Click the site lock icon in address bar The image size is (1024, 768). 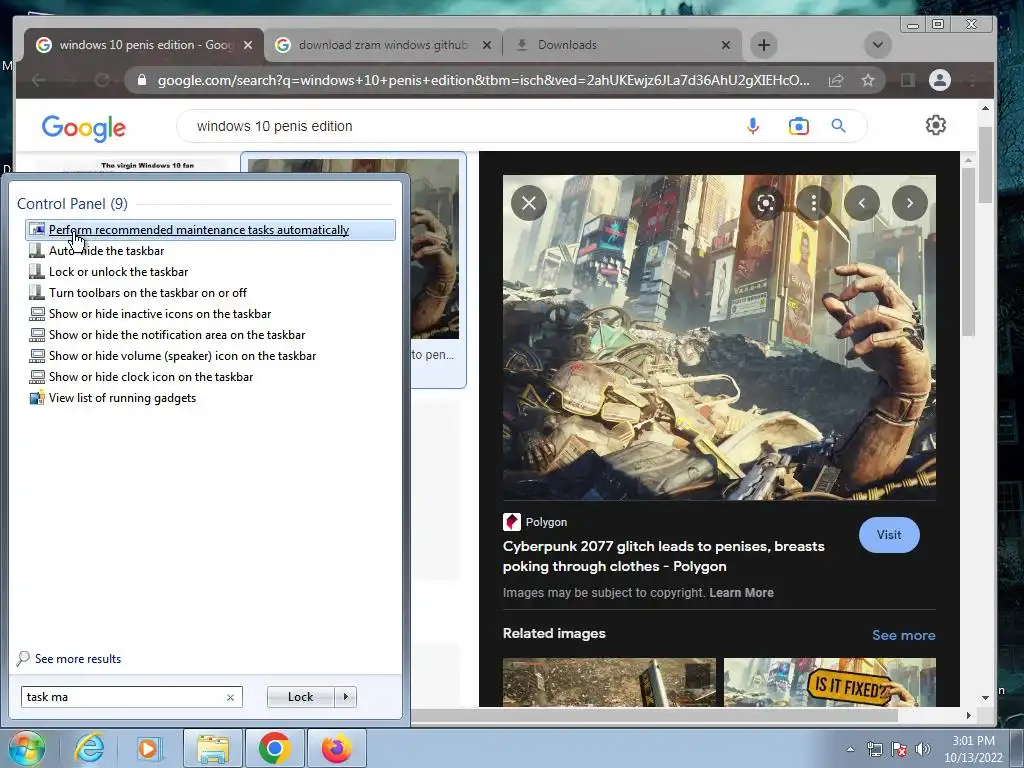pyautogui.click(x=141, y=80)
